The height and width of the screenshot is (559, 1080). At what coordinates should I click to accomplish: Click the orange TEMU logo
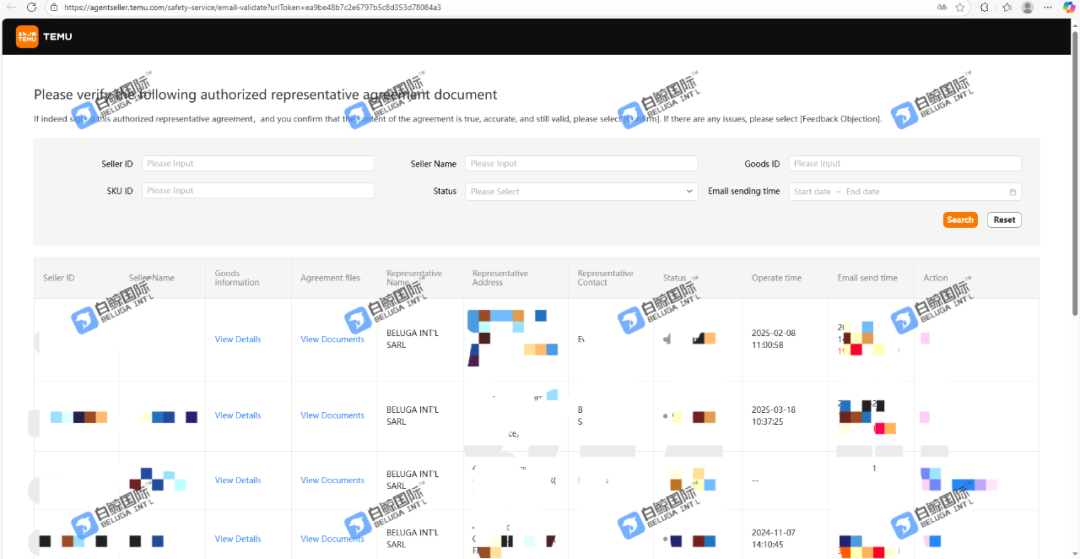pyautogui.click(x=27, y=36)
